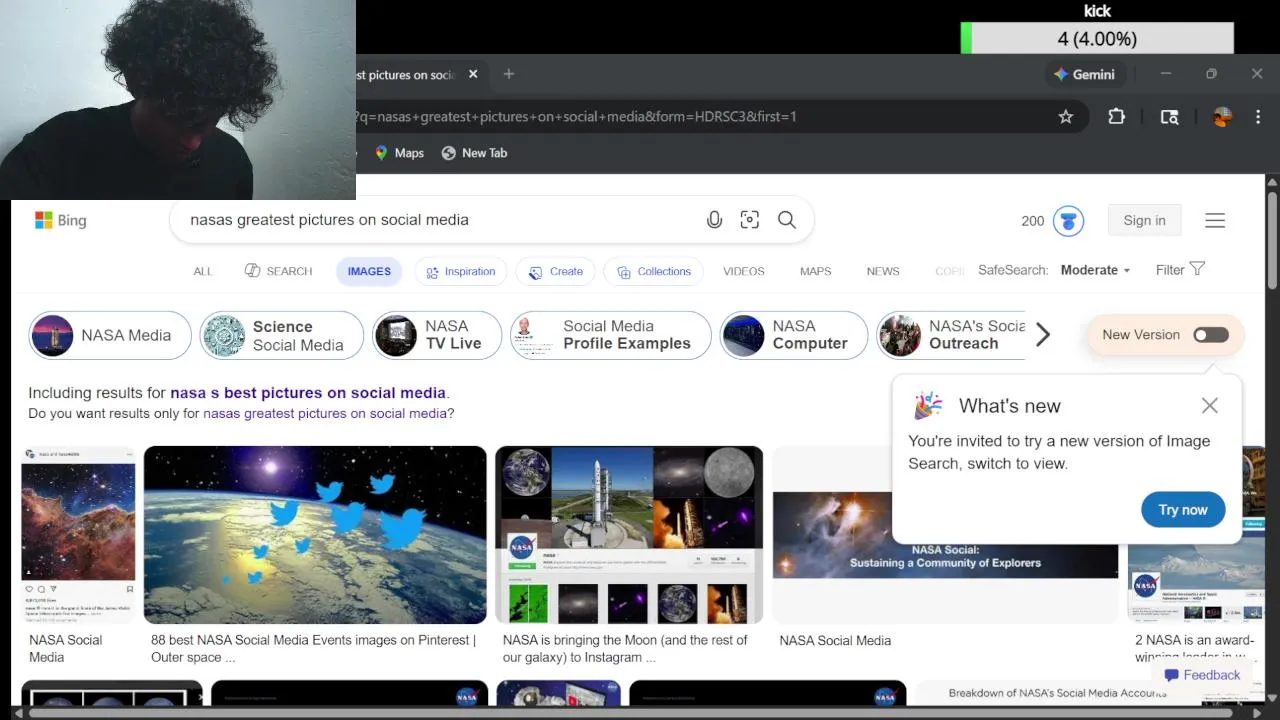
Task: Click 'nasas greatest pictures on social media' link
Action: pos(325,413)
